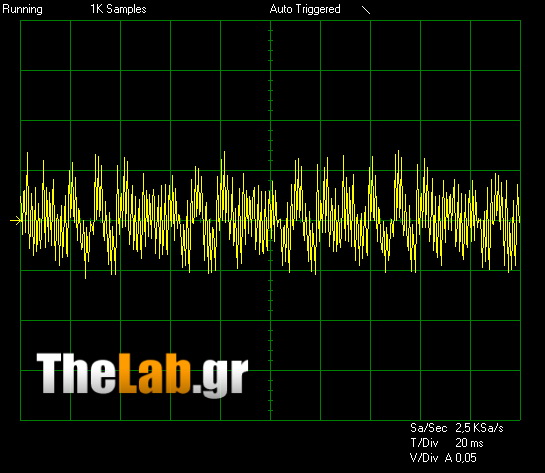Image resolution: width=545 pixels, height=473 pixels.
Task: Click the 20 ms timebase value
Action: [469, 443]
